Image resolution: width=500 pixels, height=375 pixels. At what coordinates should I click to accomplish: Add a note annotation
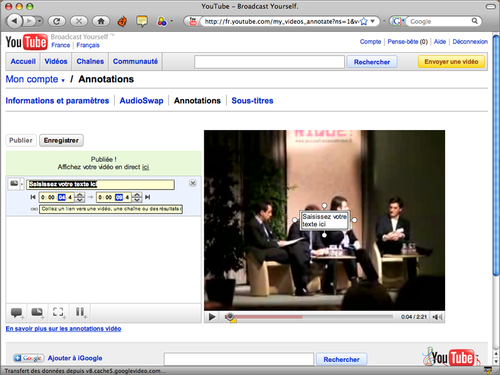click(37, 313)
